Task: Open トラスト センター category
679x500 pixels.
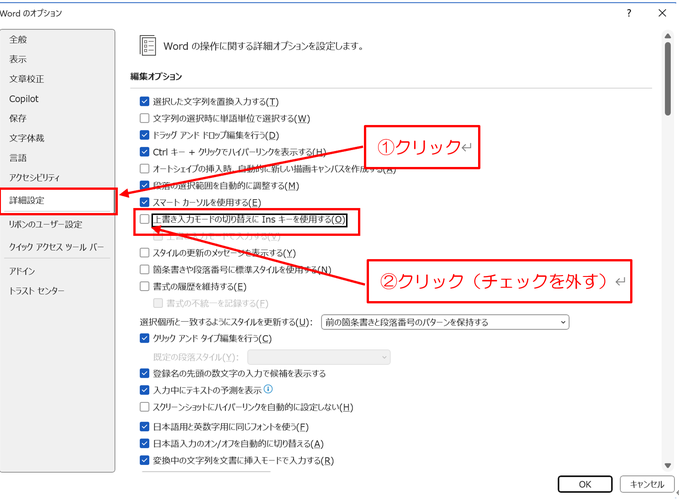Action: (x=37, y=290)
